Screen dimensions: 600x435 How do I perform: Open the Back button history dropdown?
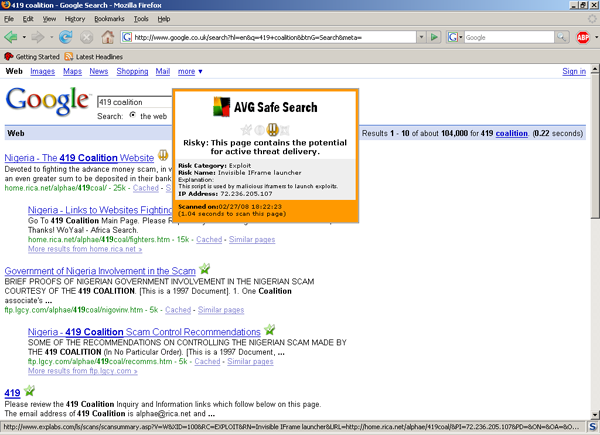pos(24,37)
